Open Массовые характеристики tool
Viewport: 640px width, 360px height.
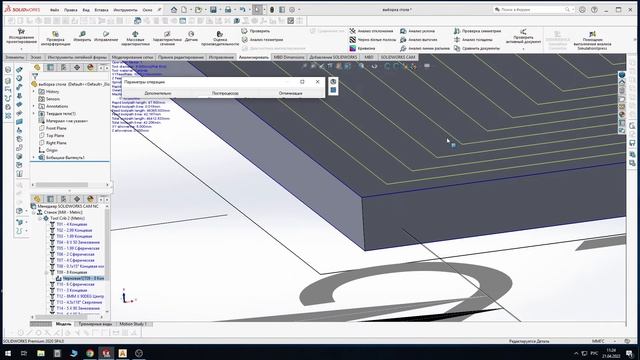pos(135,37)
